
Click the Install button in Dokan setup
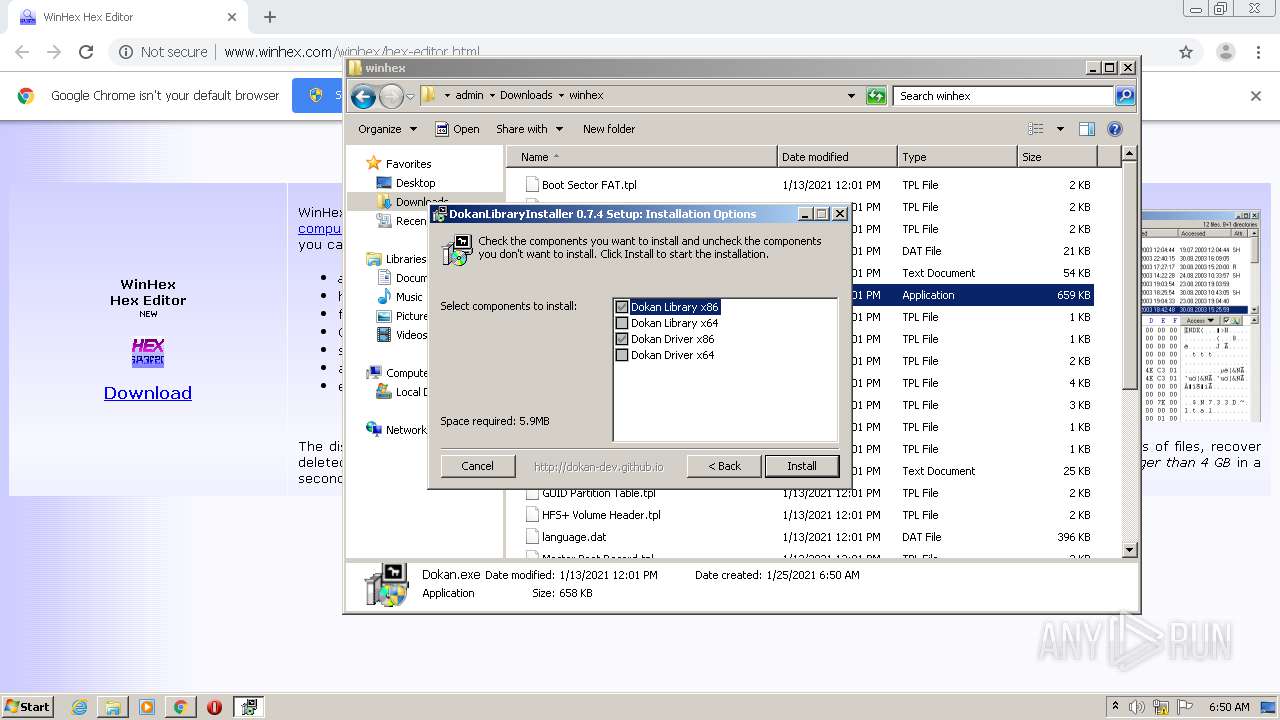(x=801, y=466)
